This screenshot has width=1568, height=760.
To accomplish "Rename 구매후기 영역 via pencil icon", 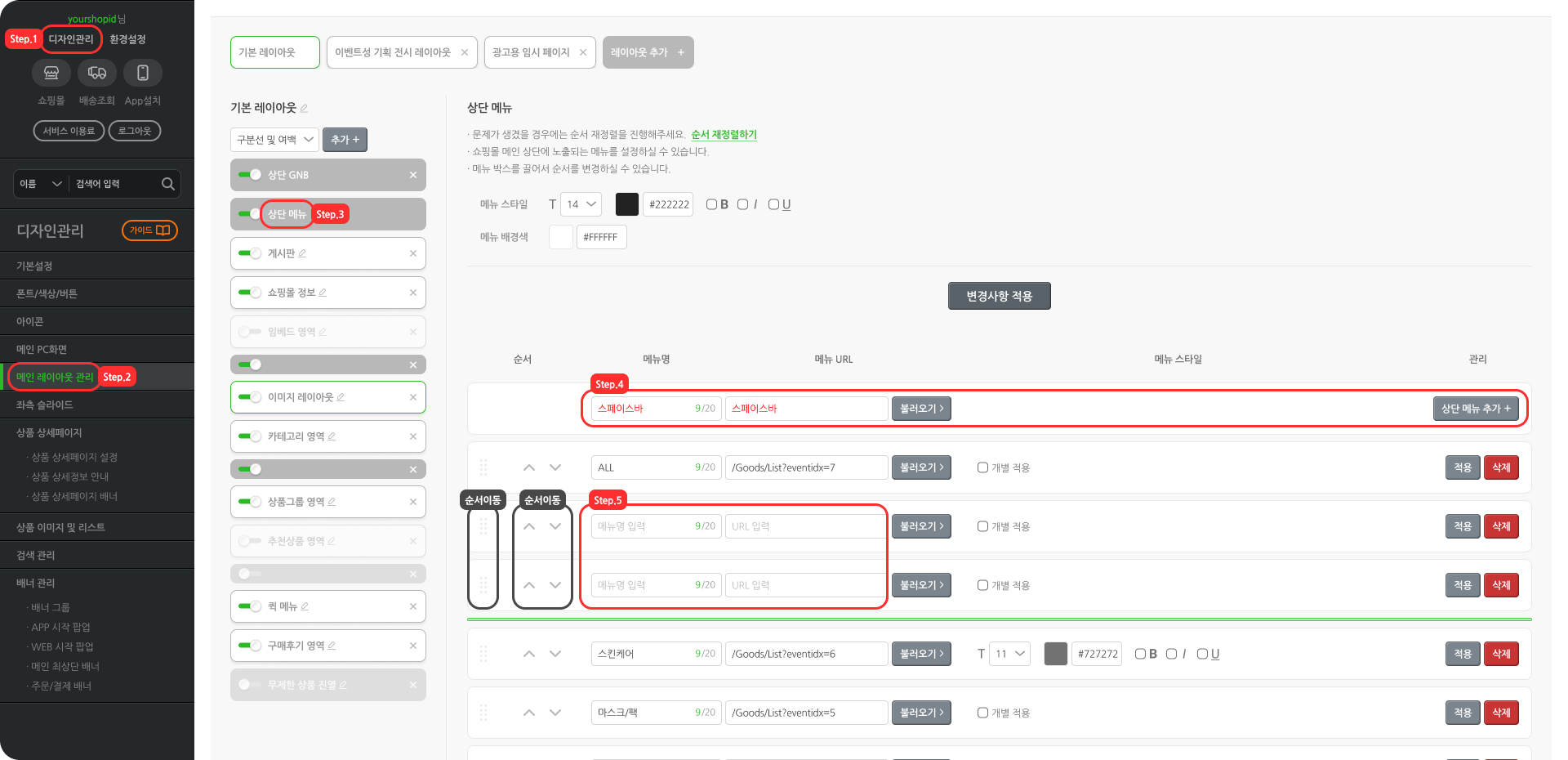I will click(x=332, y=646).
